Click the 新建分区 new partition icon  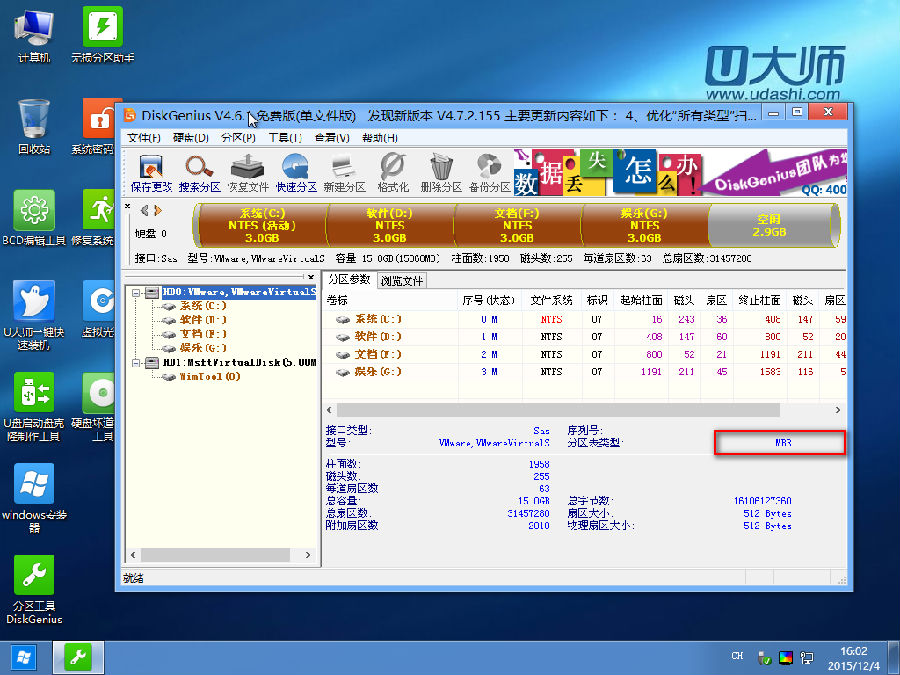click(344, 173)
